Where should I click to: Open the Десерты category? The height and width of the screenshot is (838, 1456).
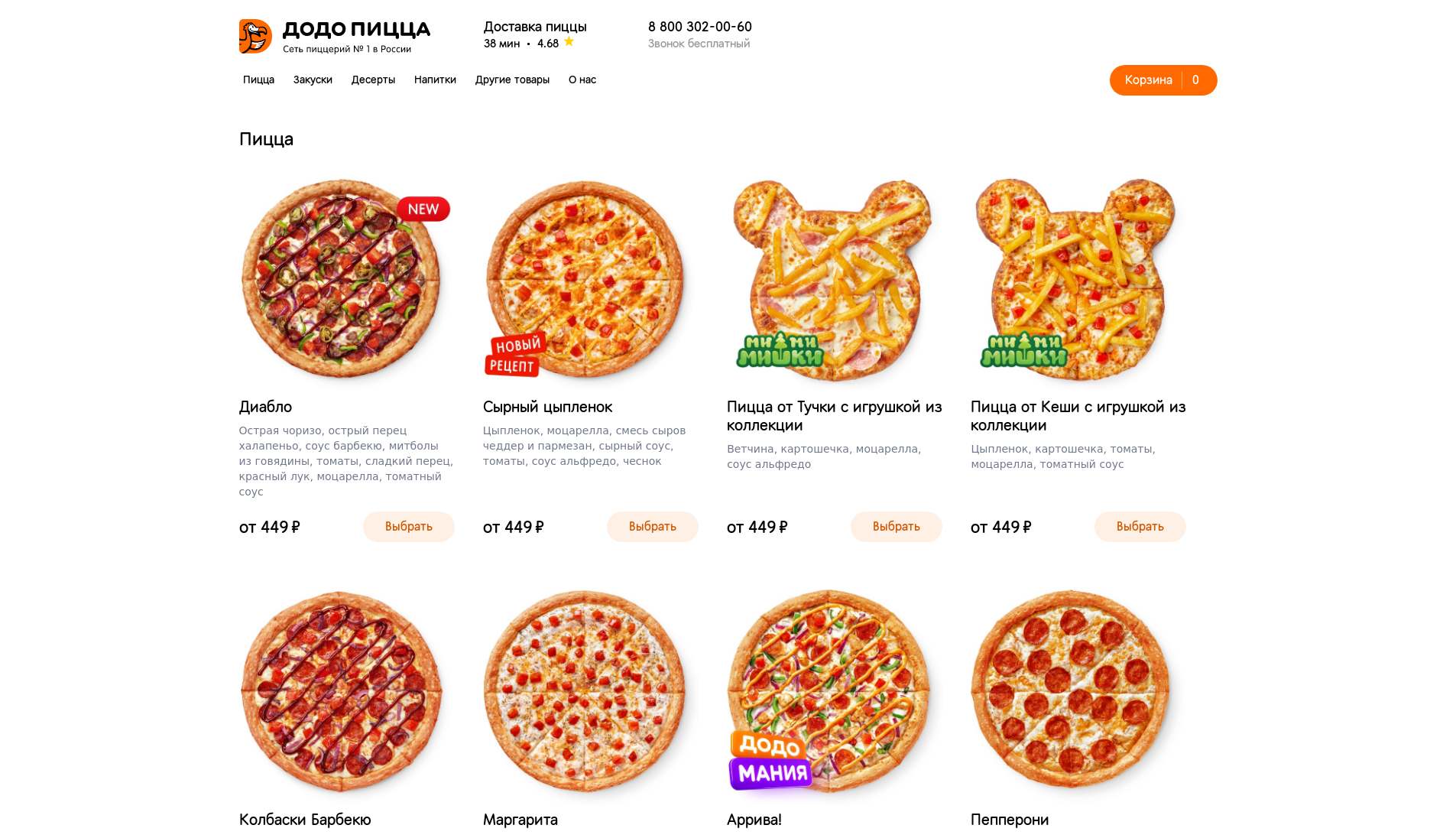pyautogui.click(x=373, y=80)
